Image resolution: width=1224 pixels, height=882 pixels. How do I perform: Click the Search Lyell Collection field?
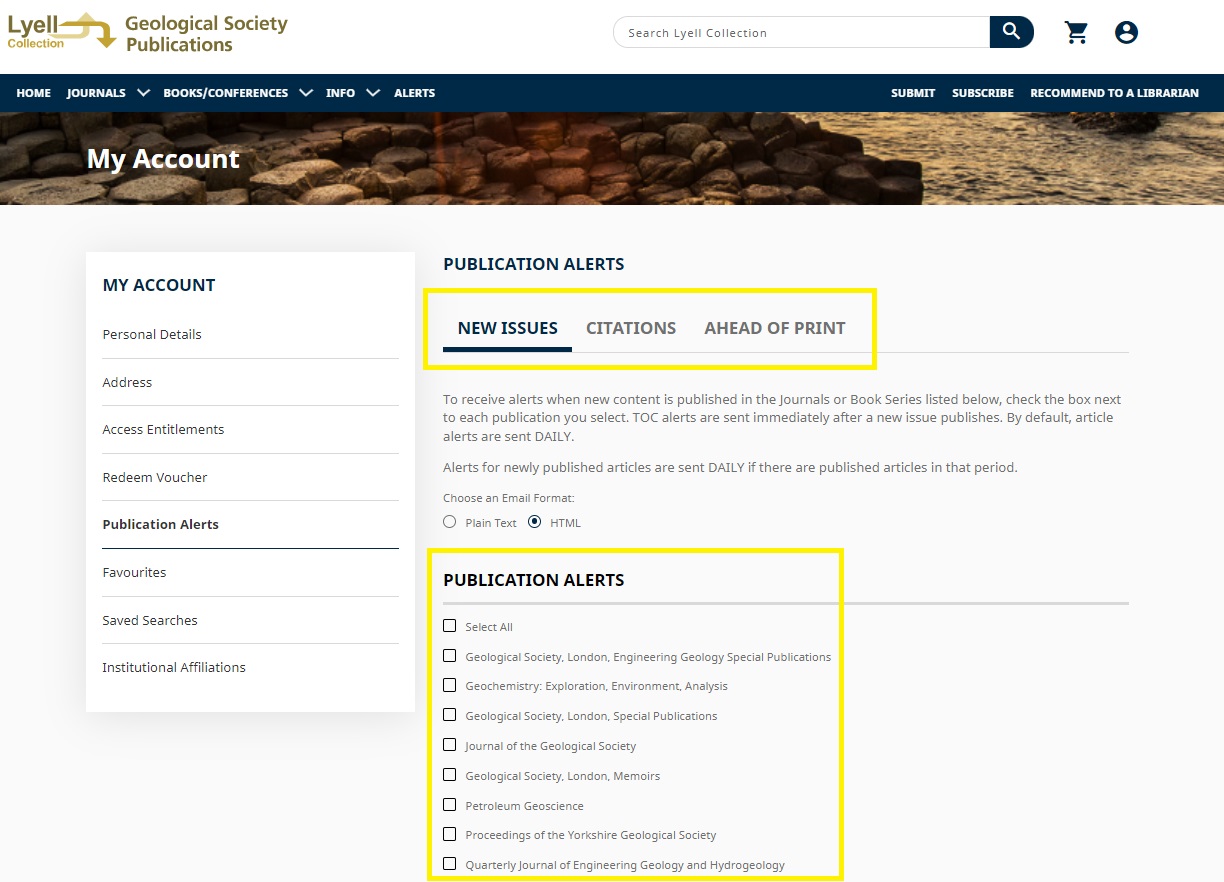click(800, 33)
